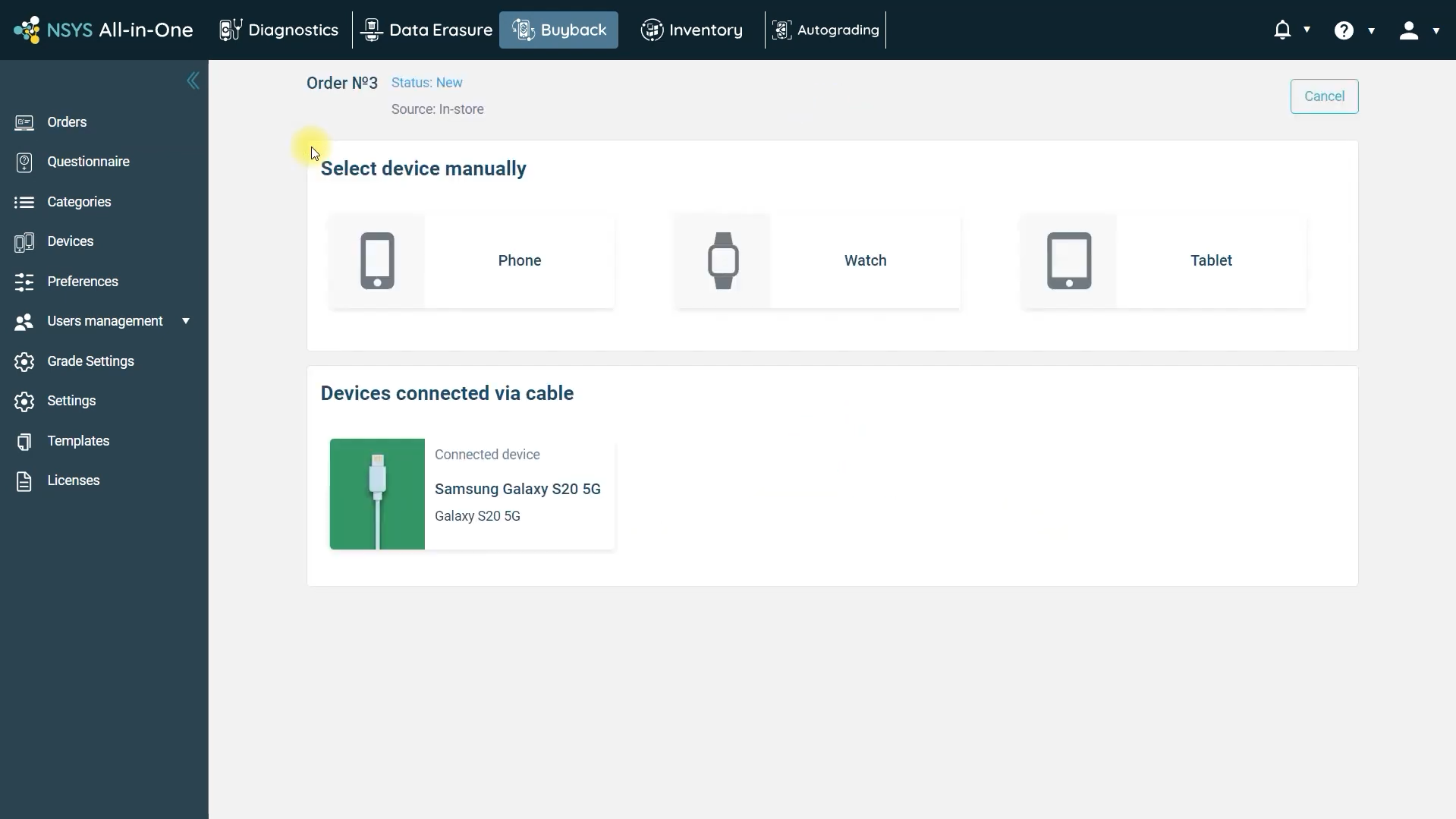Open the user account icon
The height and width of the screenshot is (819, 1456).
coord(1409,30)
